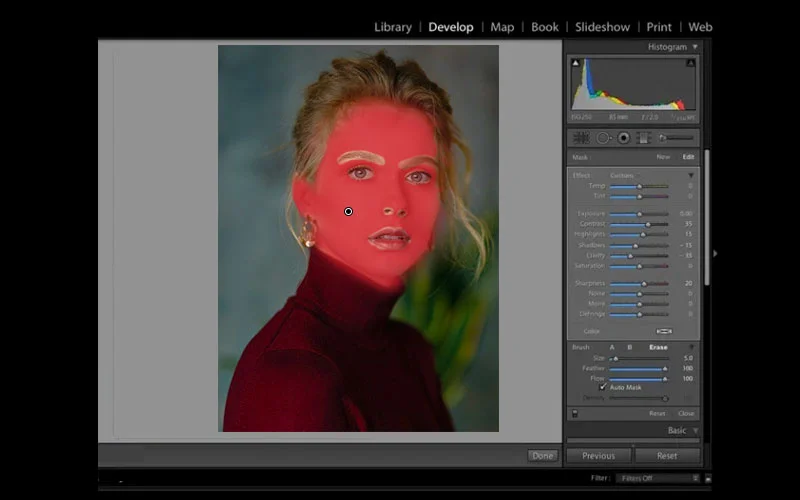Switch to Erase brush mode
The image size is (800, 500).
pyautogui.click(x=658, y=347)
